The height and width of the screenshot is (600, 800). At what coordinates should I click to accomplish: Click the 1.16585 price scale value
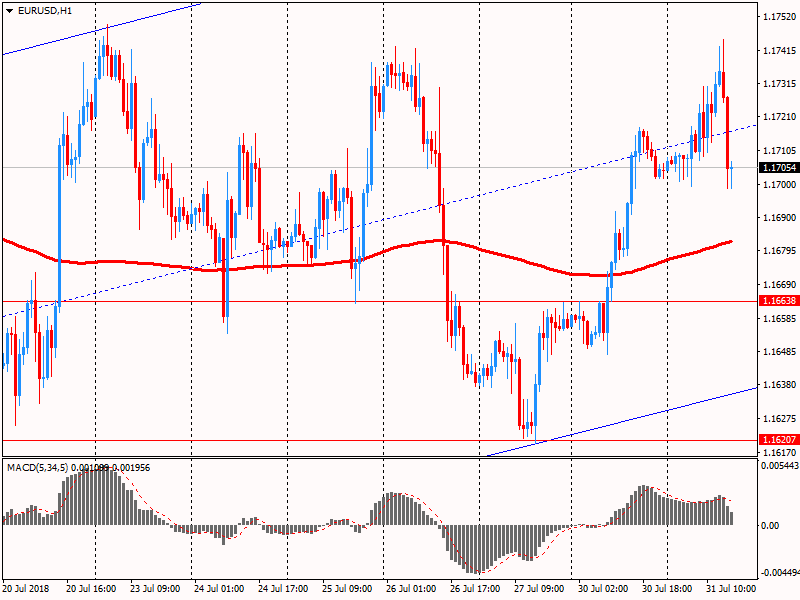point(779,318)
